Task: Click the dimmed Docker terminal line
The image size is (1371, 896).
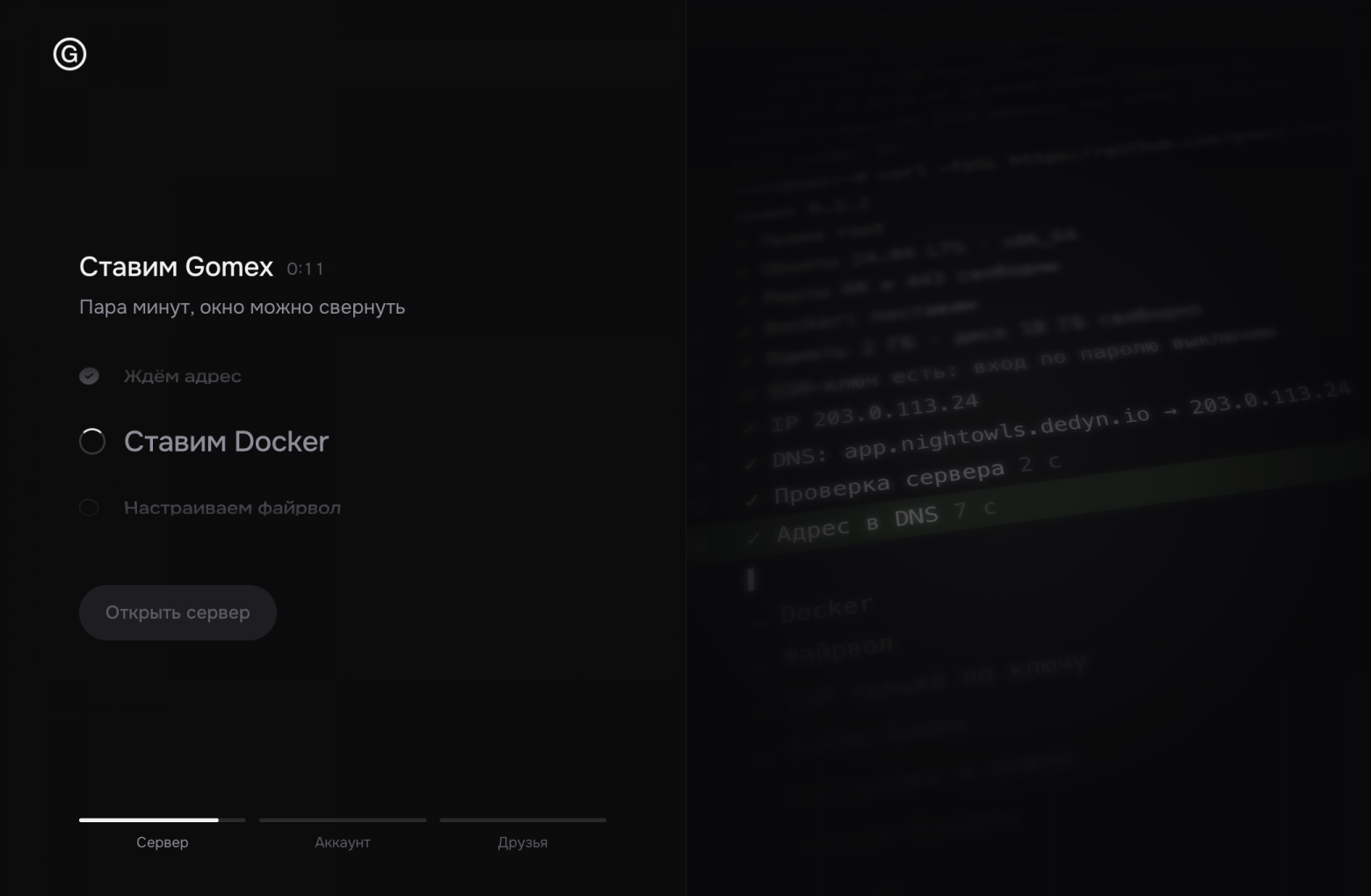Action: tap(813, 611)
